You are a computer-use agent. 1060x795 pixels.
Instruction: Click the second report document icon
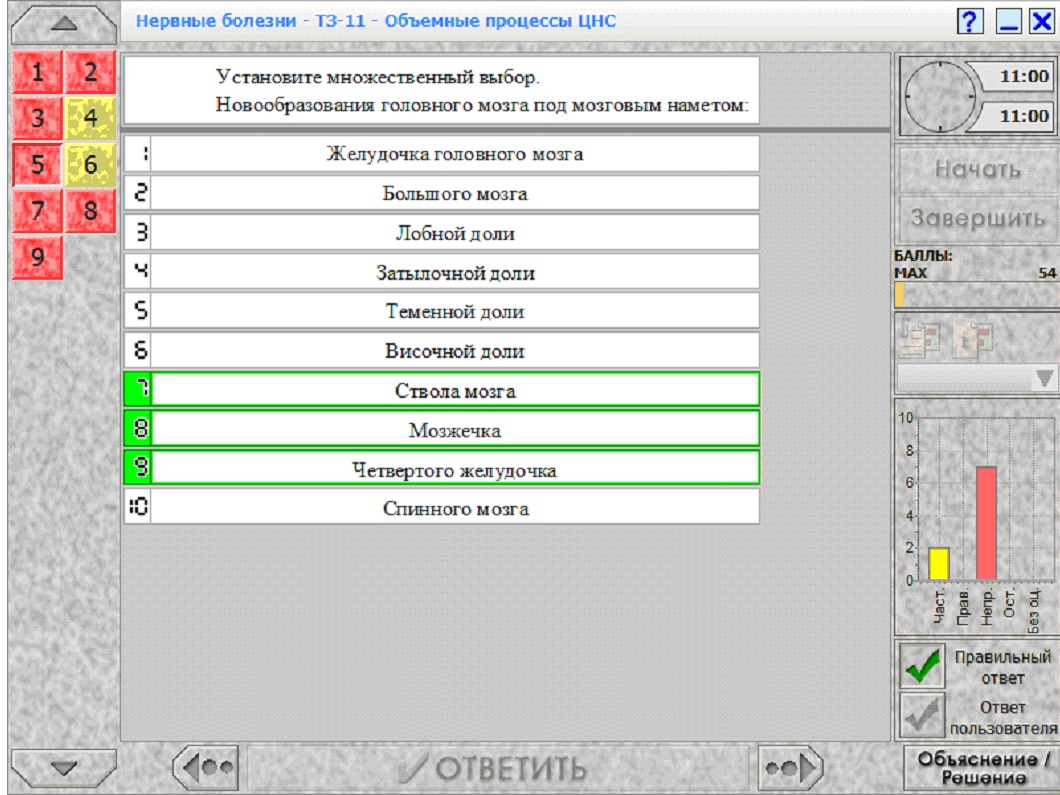tap(973, 338)
